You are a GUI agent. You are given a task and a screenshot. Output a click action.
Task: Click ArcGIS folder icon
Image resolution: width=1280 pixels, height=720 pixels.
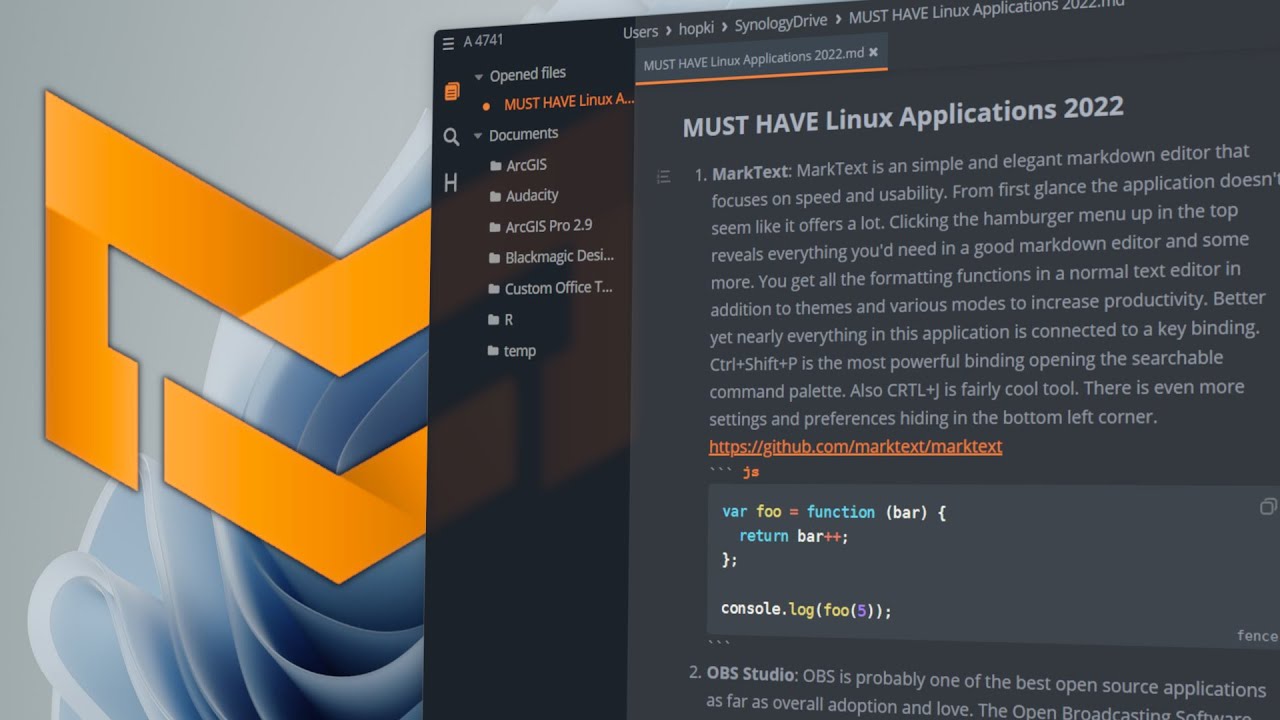click(x=495, y=166)
